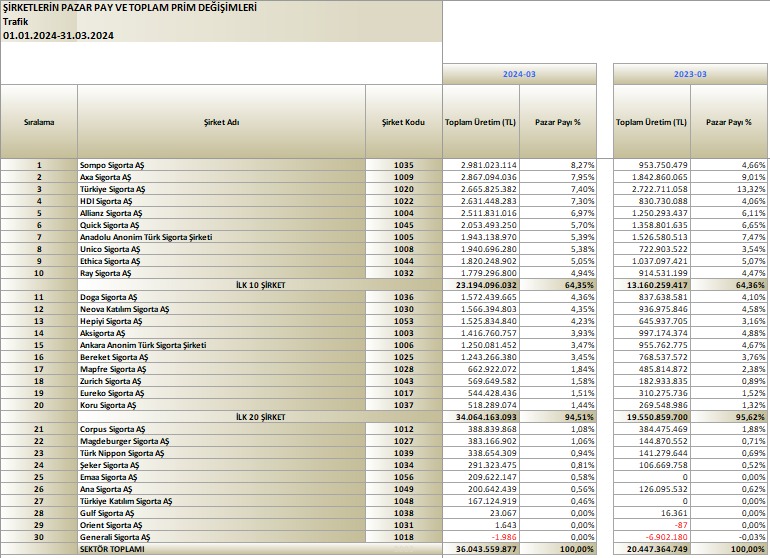770x558 pixels.
Task: Select the total 36.043.559.877 cell
Action: 481,549
